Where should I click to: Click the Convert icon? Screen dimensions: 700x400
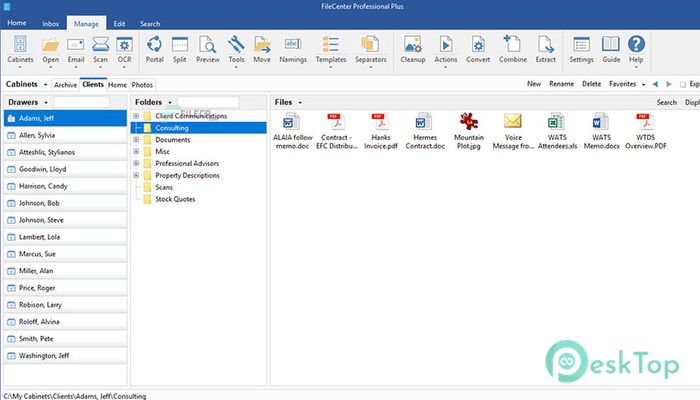point(478,50)
